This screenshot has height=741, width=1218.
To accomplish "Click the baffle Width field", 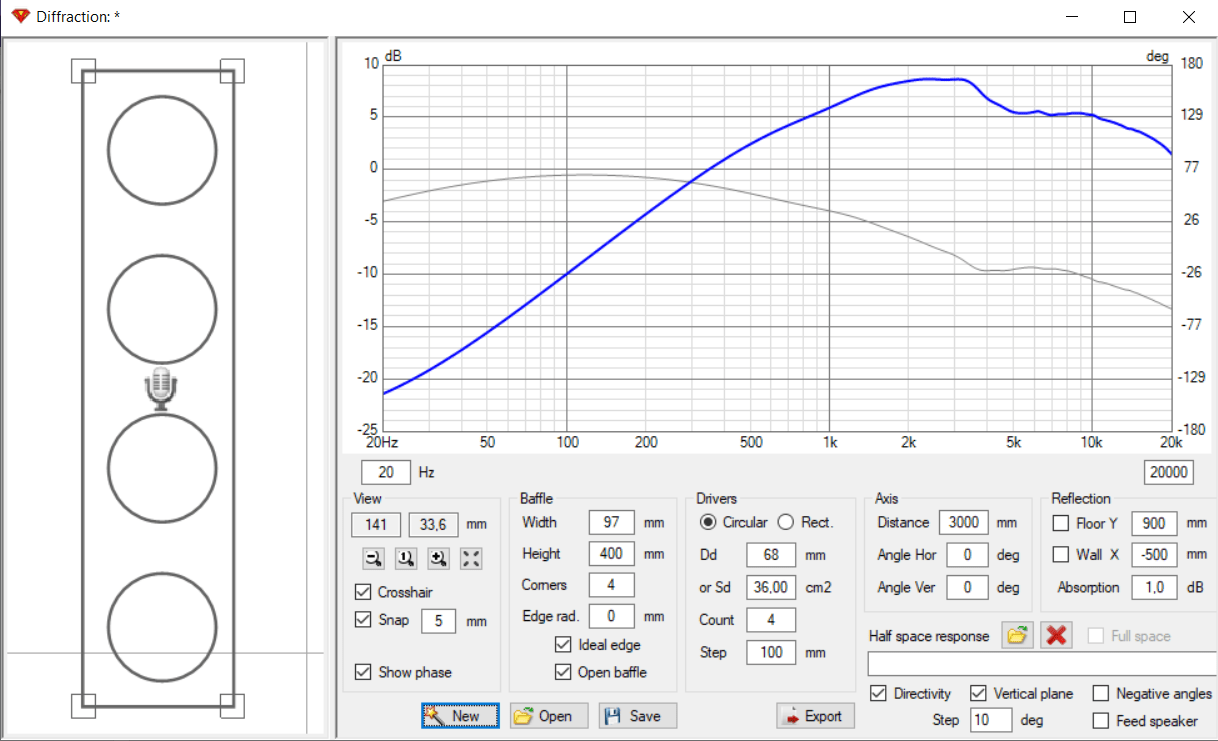I will [x=612, y=522].
